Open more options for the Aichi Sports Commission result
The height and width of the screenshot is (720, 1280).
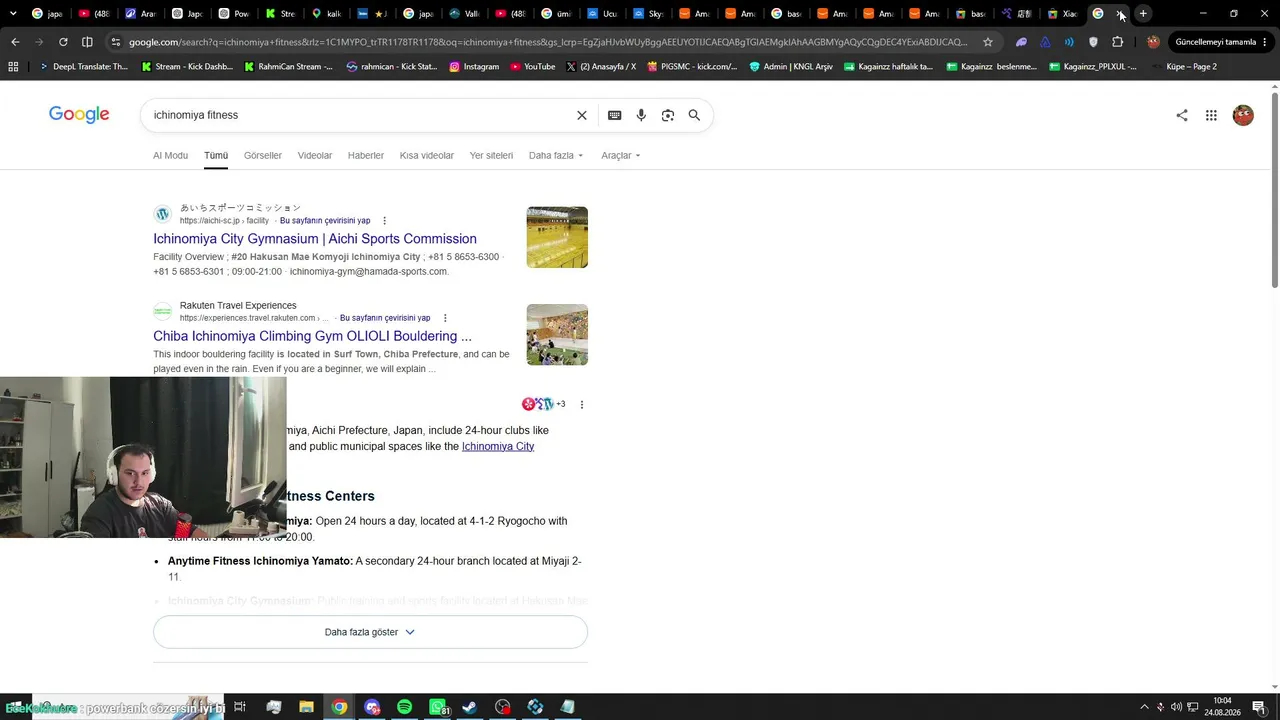tap(384, 221)
